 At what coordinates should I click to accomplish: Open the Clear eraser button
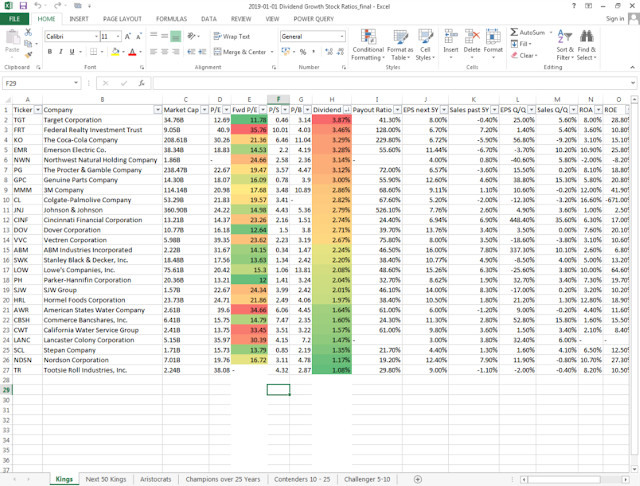tap(524, 55)
